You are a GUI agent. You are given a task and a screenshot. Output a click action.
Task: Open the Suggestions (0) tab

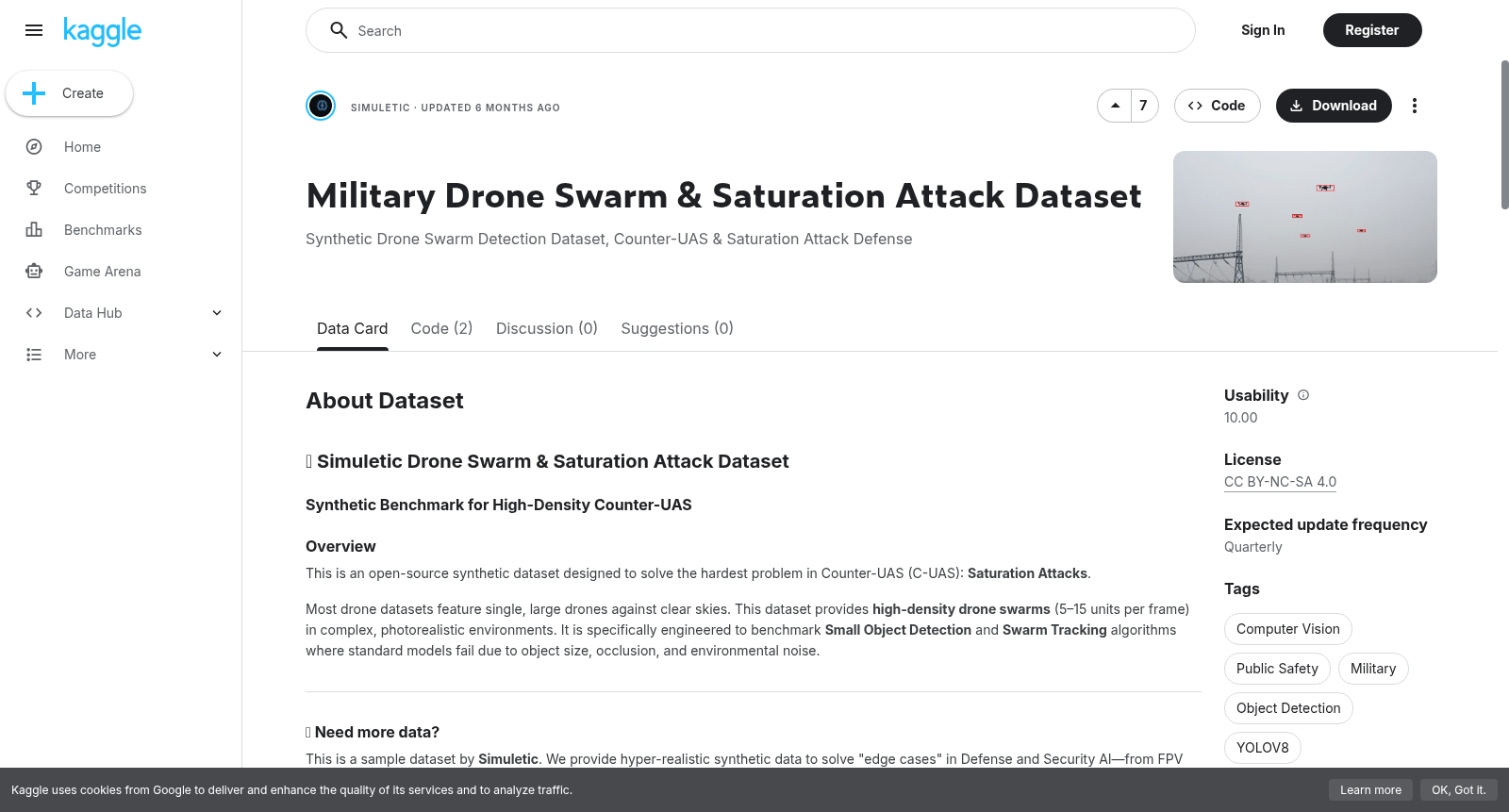(x=677, y=328)
